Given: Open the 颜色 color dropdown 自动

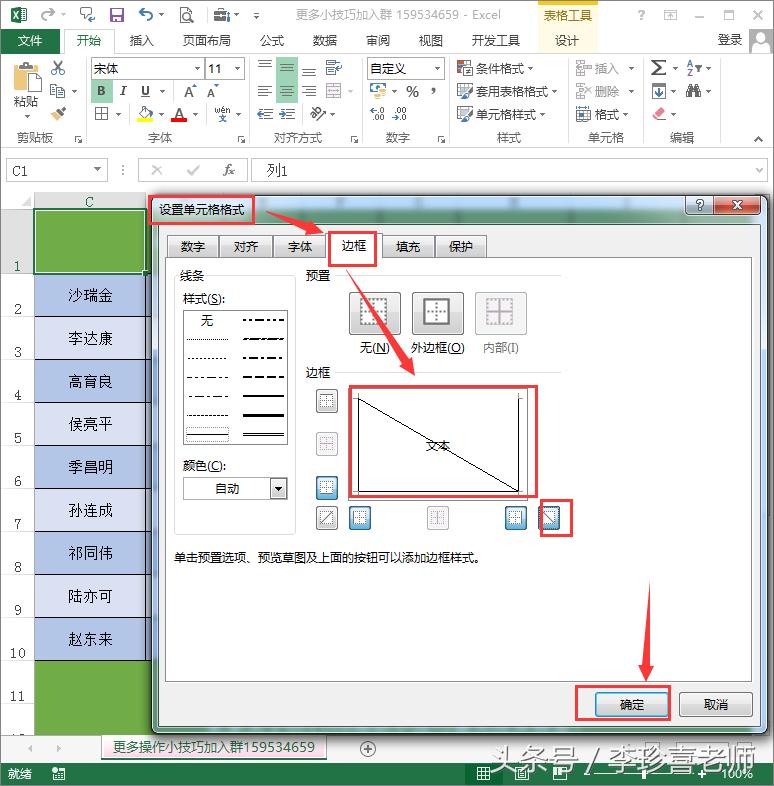Looking at the screenshot, I should point(278,488).
